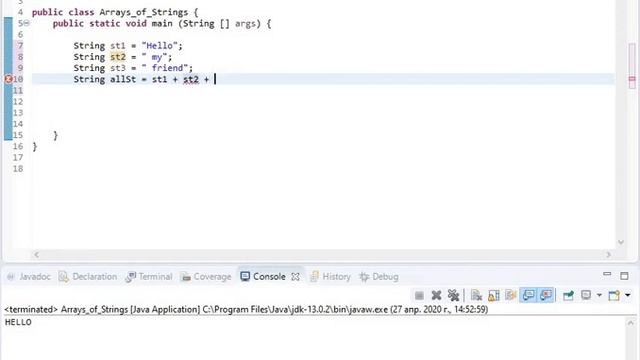Toggle Scroll Lock in the console
640x360 pixels.
pyautogui.click(x=493, y=295)
